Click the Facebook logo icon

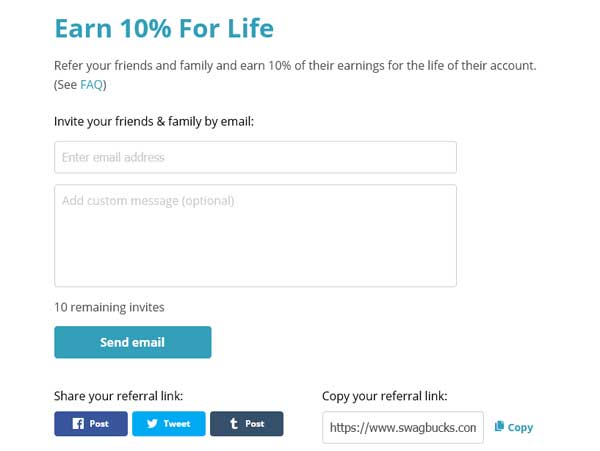coord(78,423)
